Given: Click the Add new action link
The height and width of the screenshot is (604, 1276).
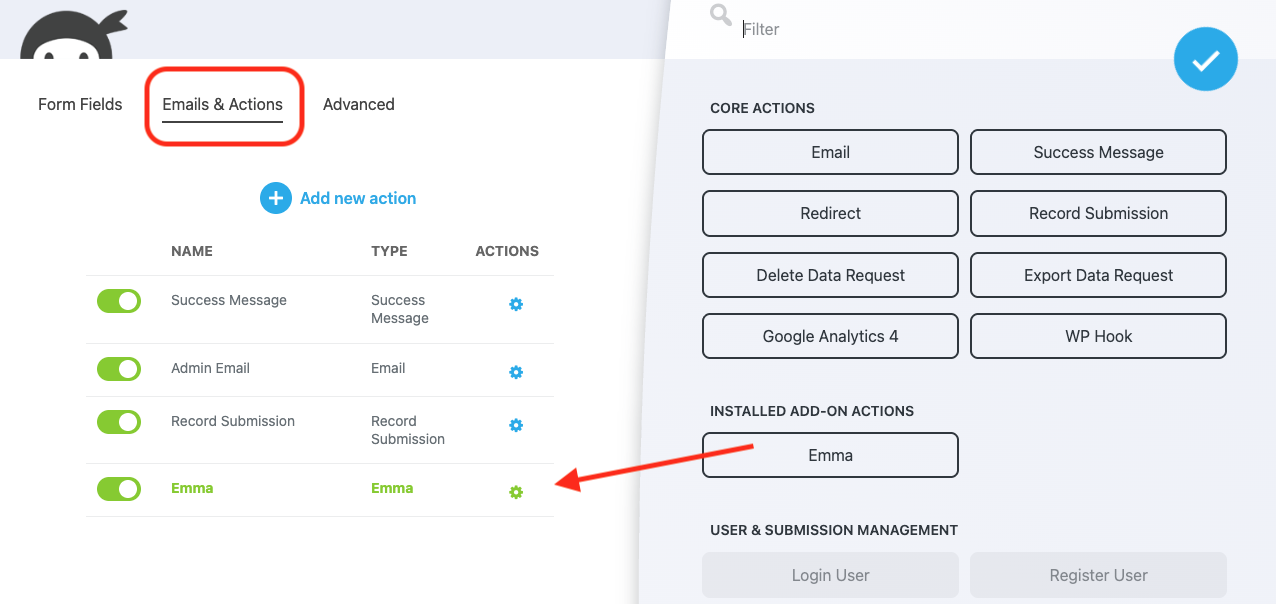Looking at the screenshot, I should point(358,198).
